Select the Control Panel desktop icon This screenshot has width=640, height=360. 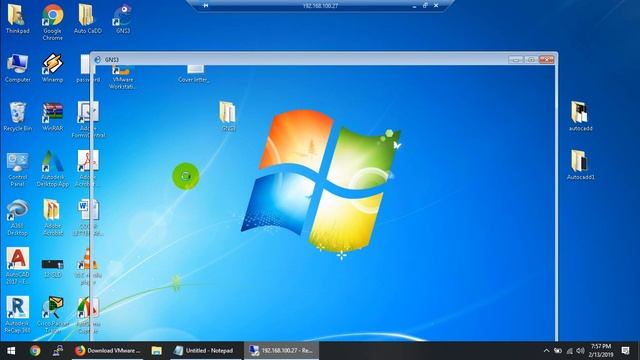(18, 169)
